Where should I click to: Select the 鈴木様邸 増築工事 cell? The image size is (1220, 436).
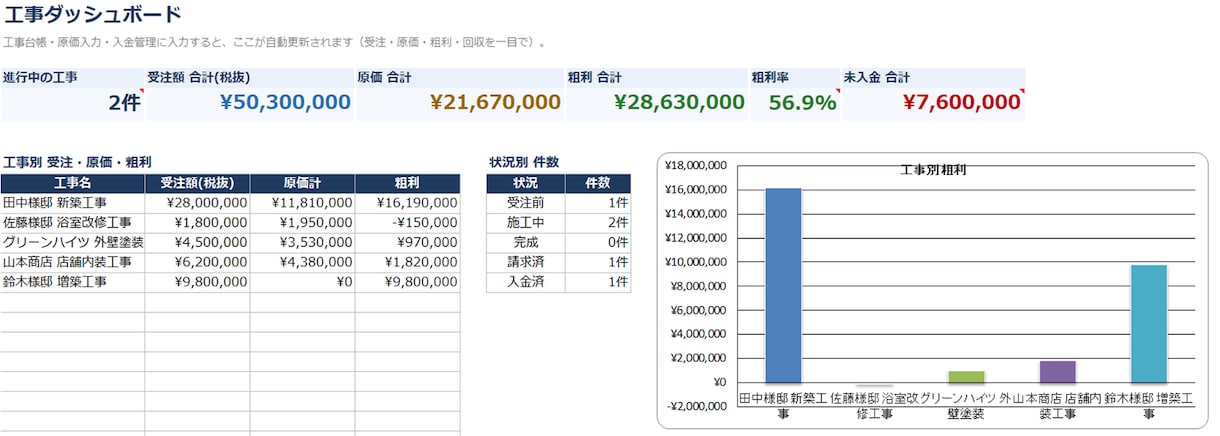pos(73,282)
